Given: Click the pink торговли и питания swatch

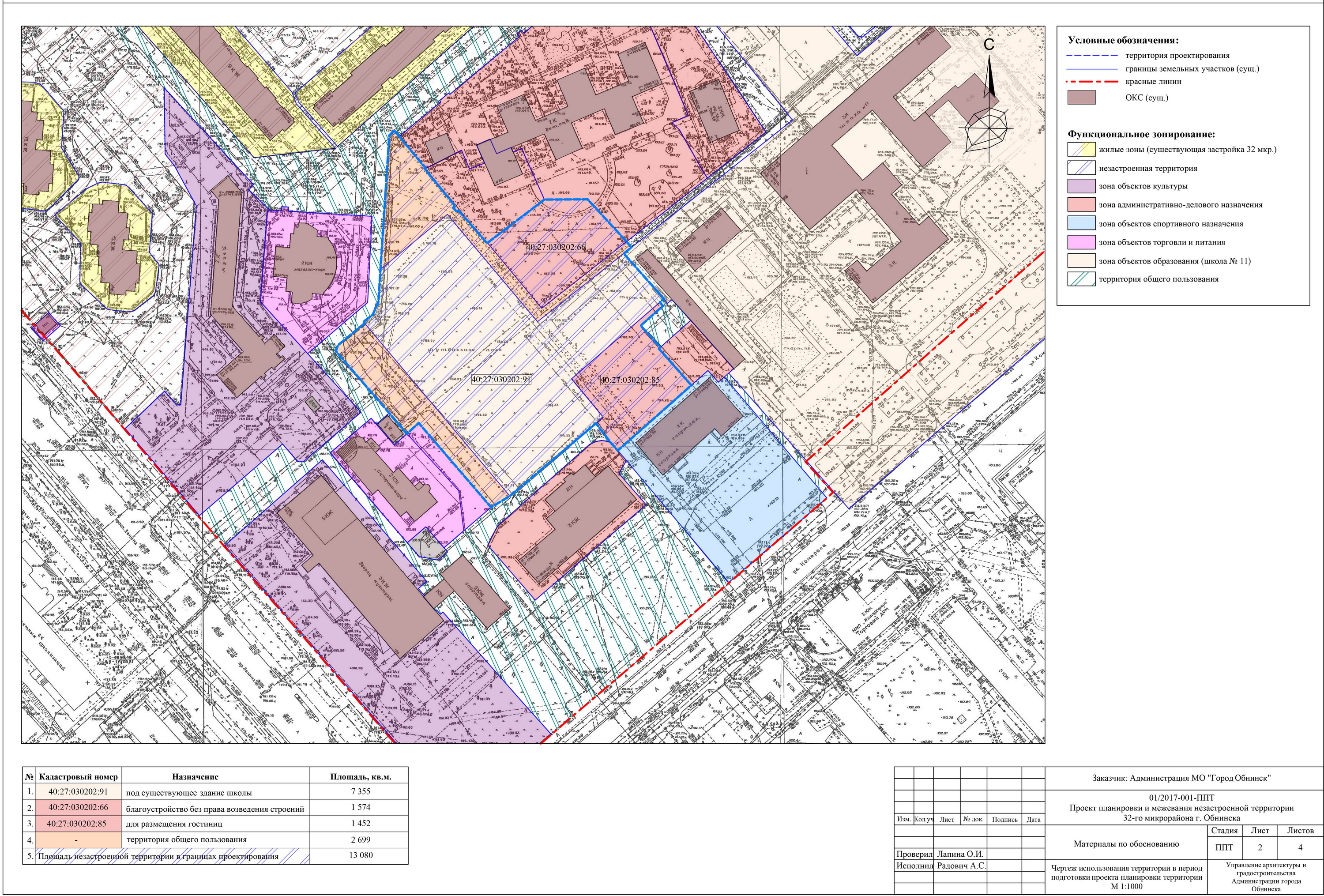Looking at the screenshot, I should coord(1081,242).
